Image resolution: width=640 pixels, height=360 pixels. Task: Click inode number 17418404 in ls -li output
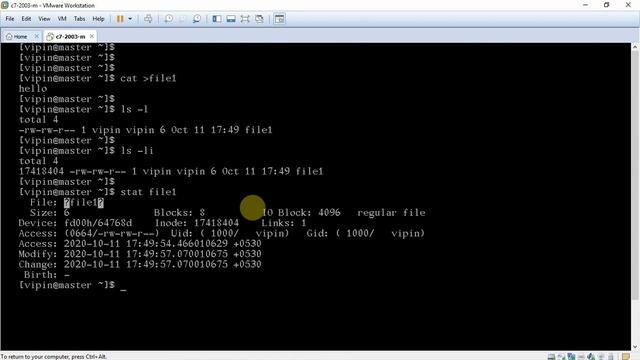(x=41, y=171)
